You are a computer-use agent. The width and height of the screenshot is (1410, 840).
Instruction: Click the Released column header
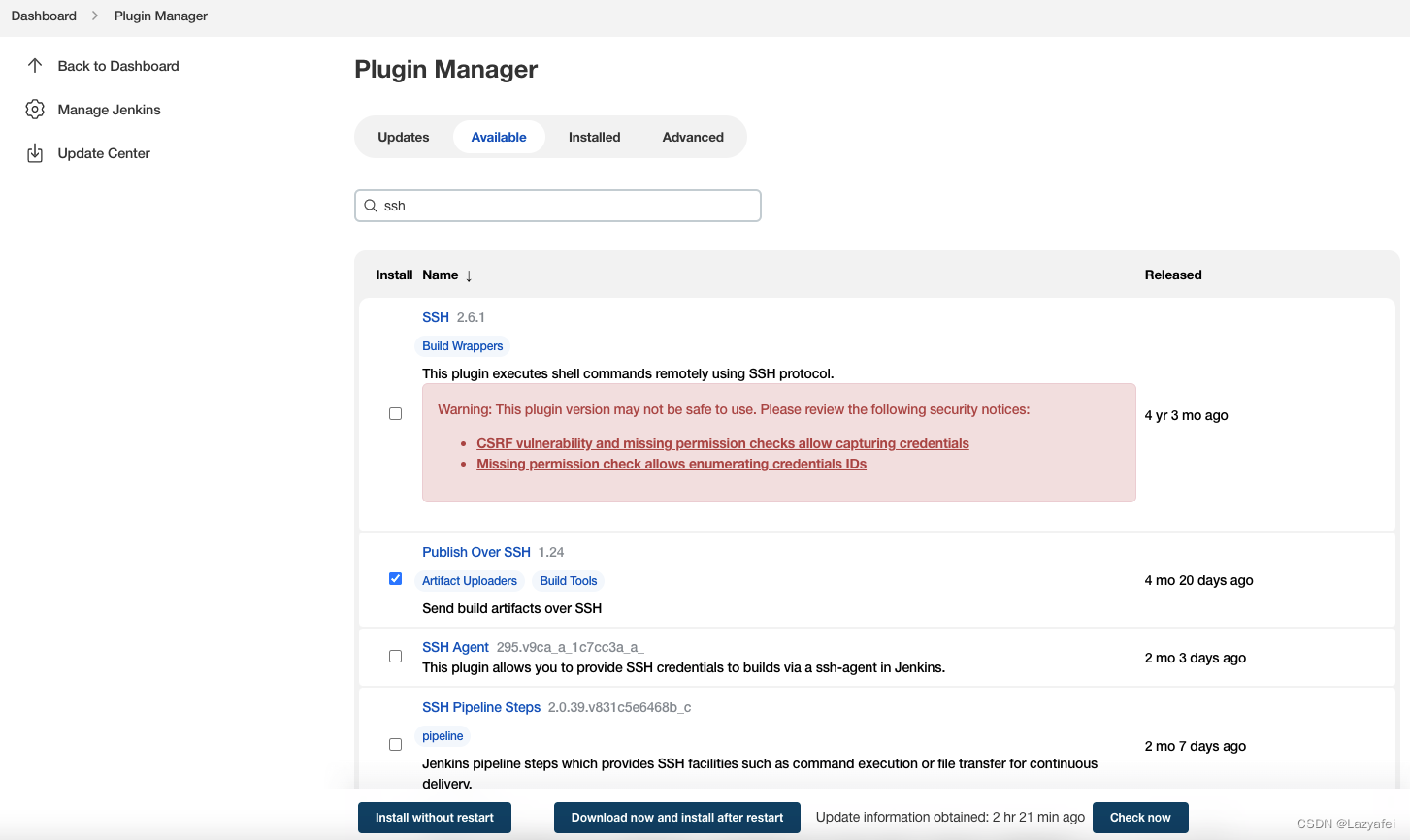click(1173, 275)
